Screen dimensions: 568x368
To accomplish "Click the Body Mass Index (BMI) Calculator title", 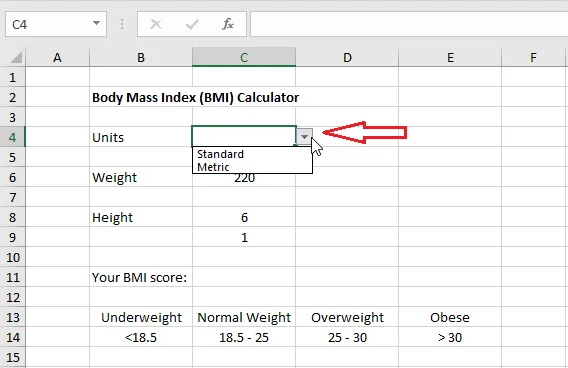I will tap(195, 97).
